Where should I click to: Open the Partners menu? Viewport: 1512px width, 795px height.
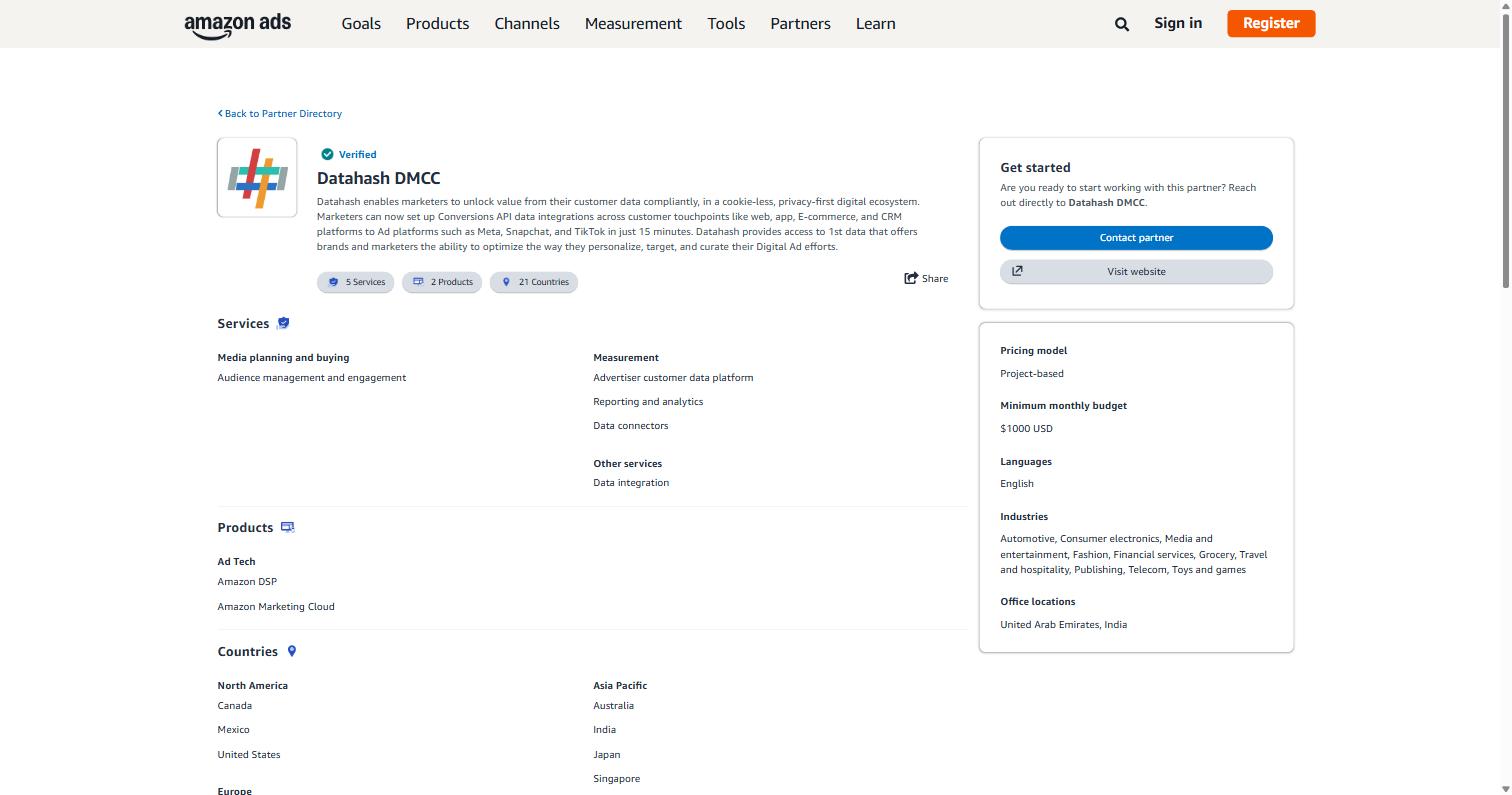click(x=800, y=23)
